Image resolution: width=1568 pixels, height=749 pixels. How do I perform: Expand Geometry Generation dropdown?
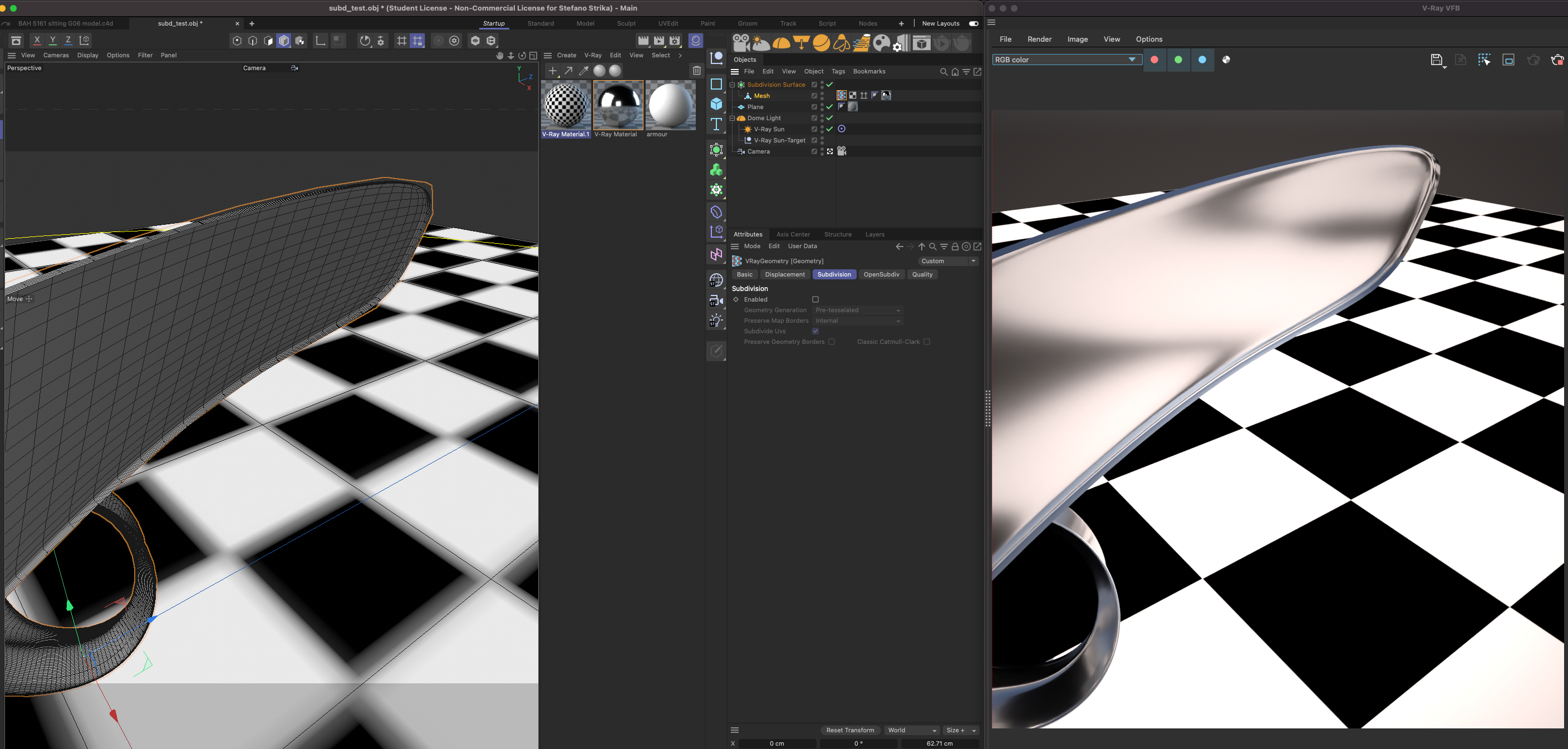[x=897, y=310]
